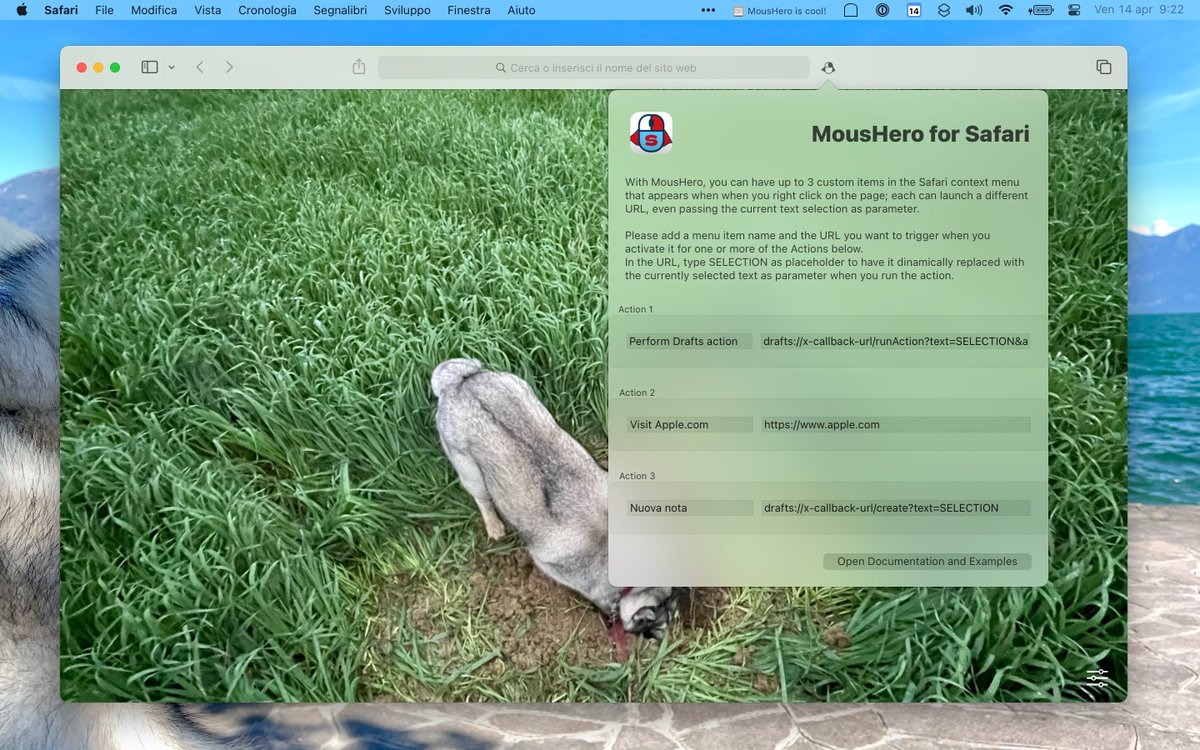This screenshot has height=750, width=1200.
Task: Go forward with the Safari forward arrow
Action: tap(229, 67)
